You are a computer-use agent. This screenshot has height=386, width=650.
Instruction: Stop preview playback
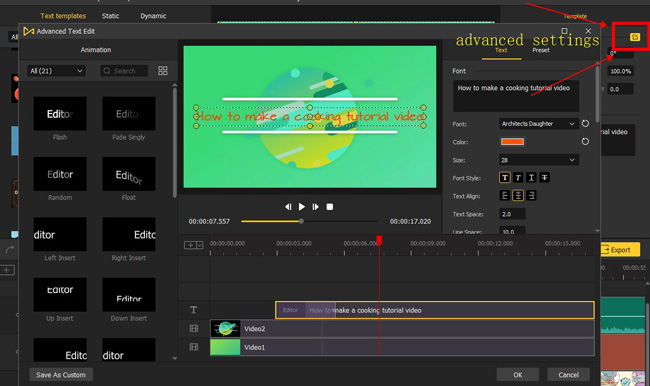click(330, 206)
